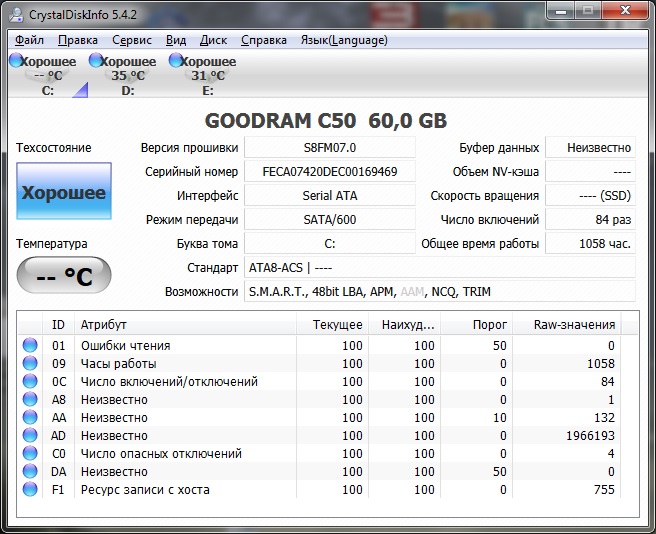
Task: Click the serial number field FECA07420DEC00169469
Action: tap(330, 172)
